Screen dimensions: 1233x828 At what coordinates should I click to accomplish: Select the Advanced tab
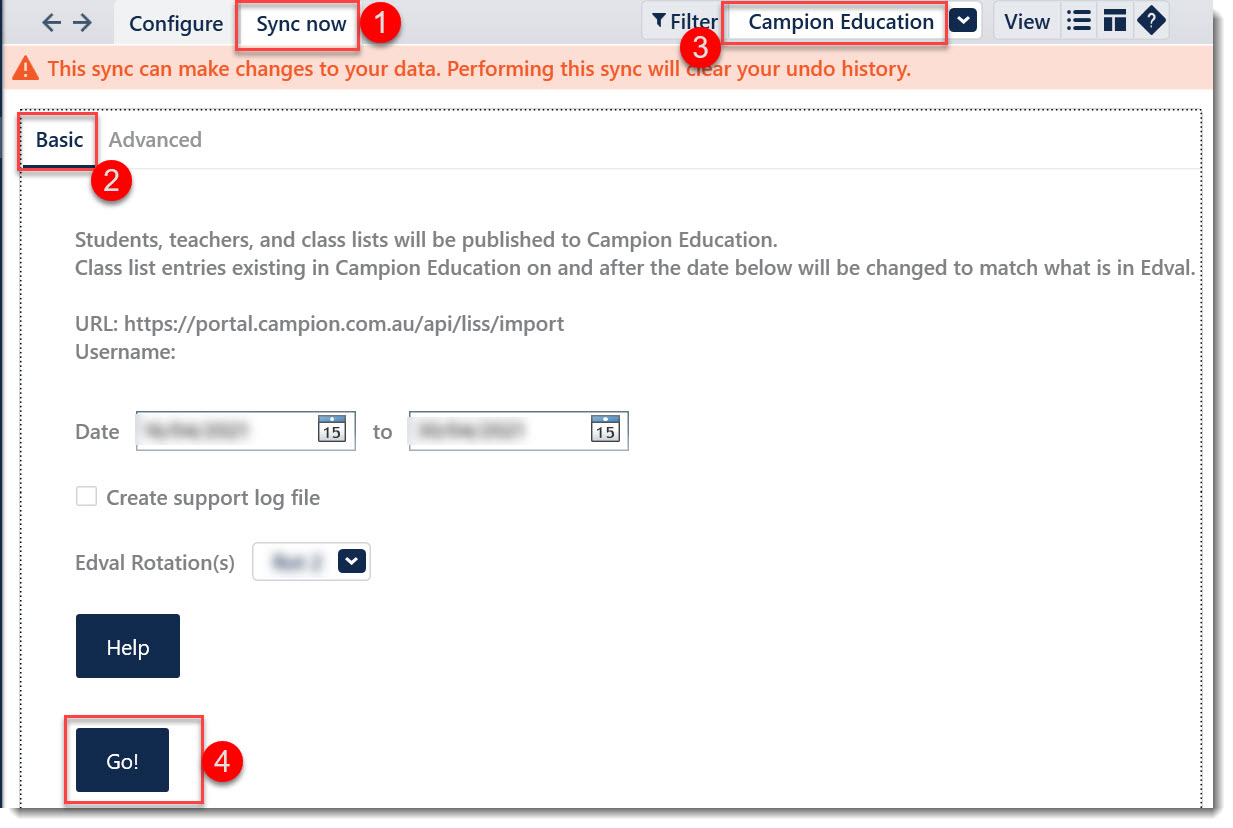[x=155, y=140]
